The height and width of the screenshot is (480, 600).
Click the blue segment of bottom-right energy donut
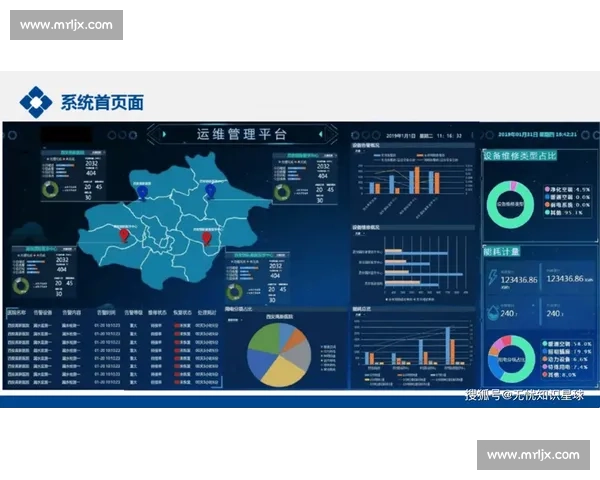[x=494, y=369]
